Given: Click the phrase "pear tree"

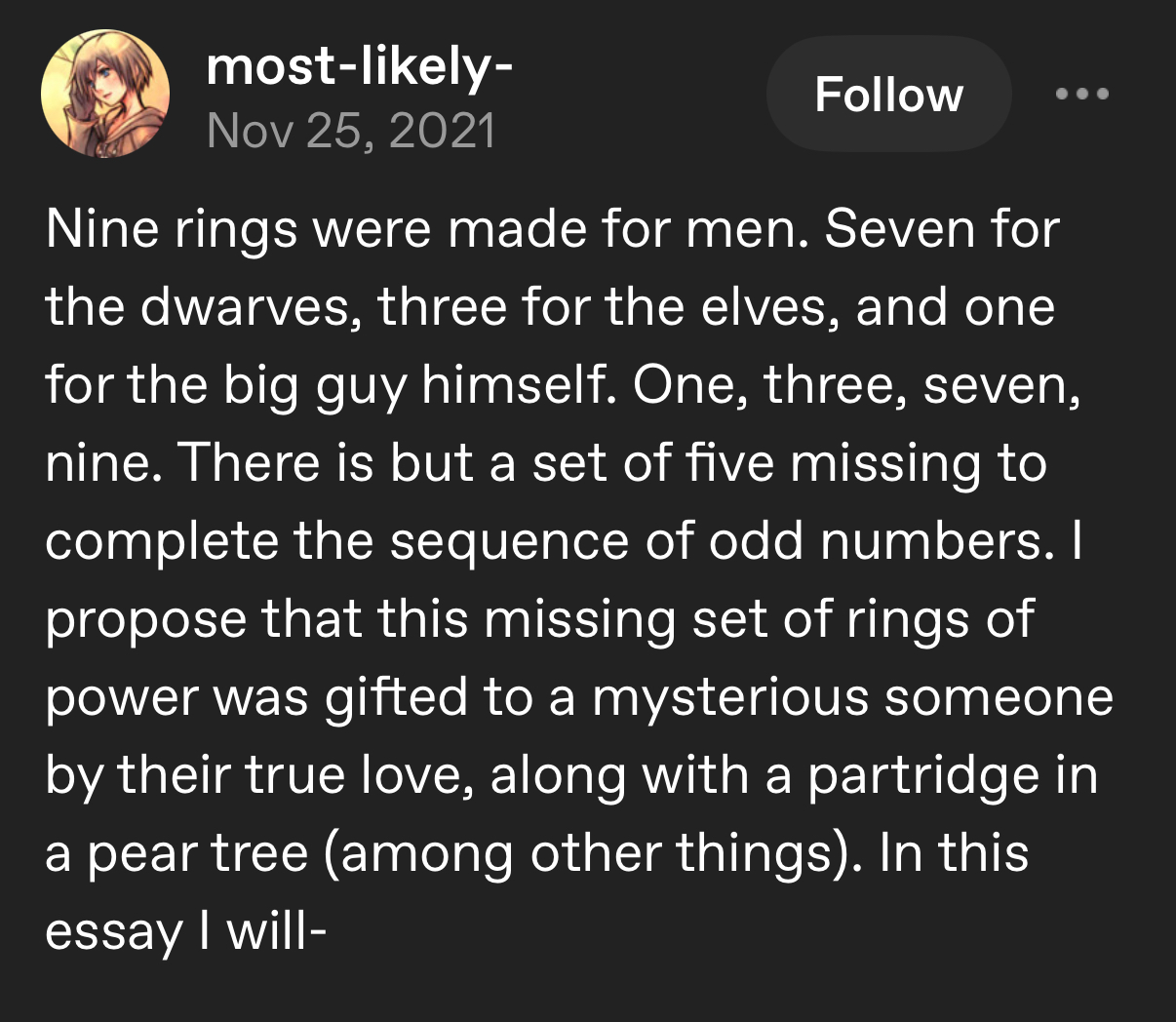Looking at the screenshot, I should point(197,854).
